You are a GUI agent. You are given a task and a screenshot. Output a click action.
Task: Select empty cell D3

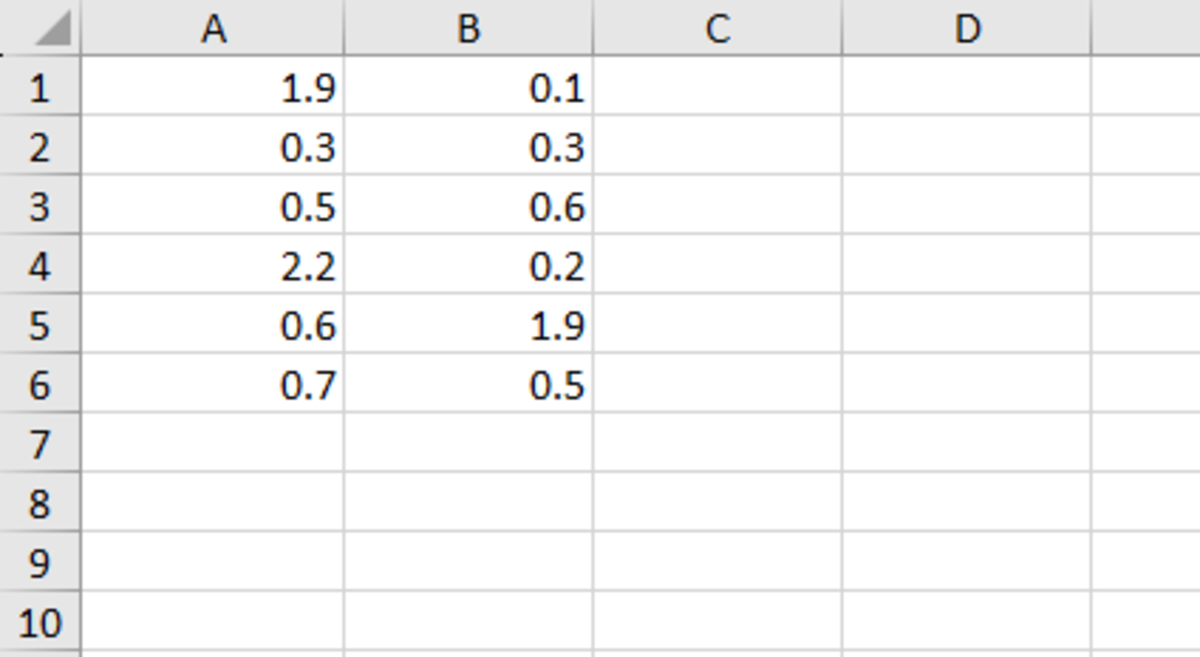966,207
